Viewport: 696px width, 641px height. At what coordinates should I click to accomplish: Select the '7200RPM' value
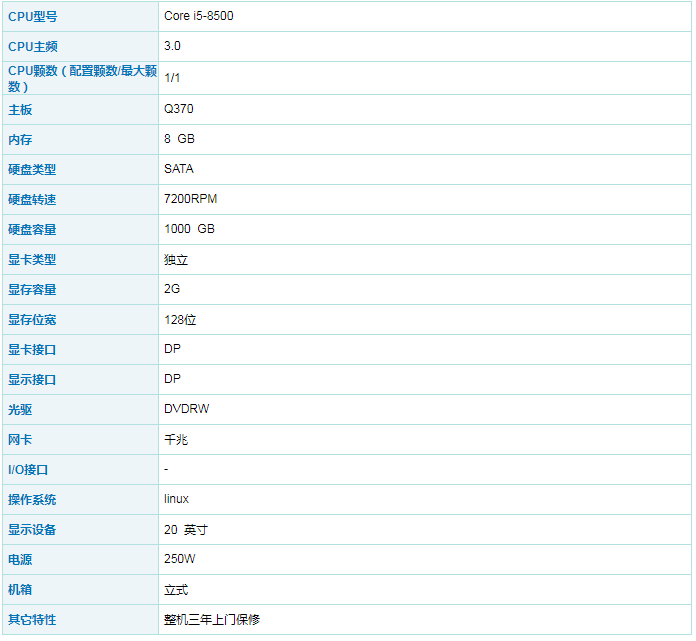pos(191,199)
